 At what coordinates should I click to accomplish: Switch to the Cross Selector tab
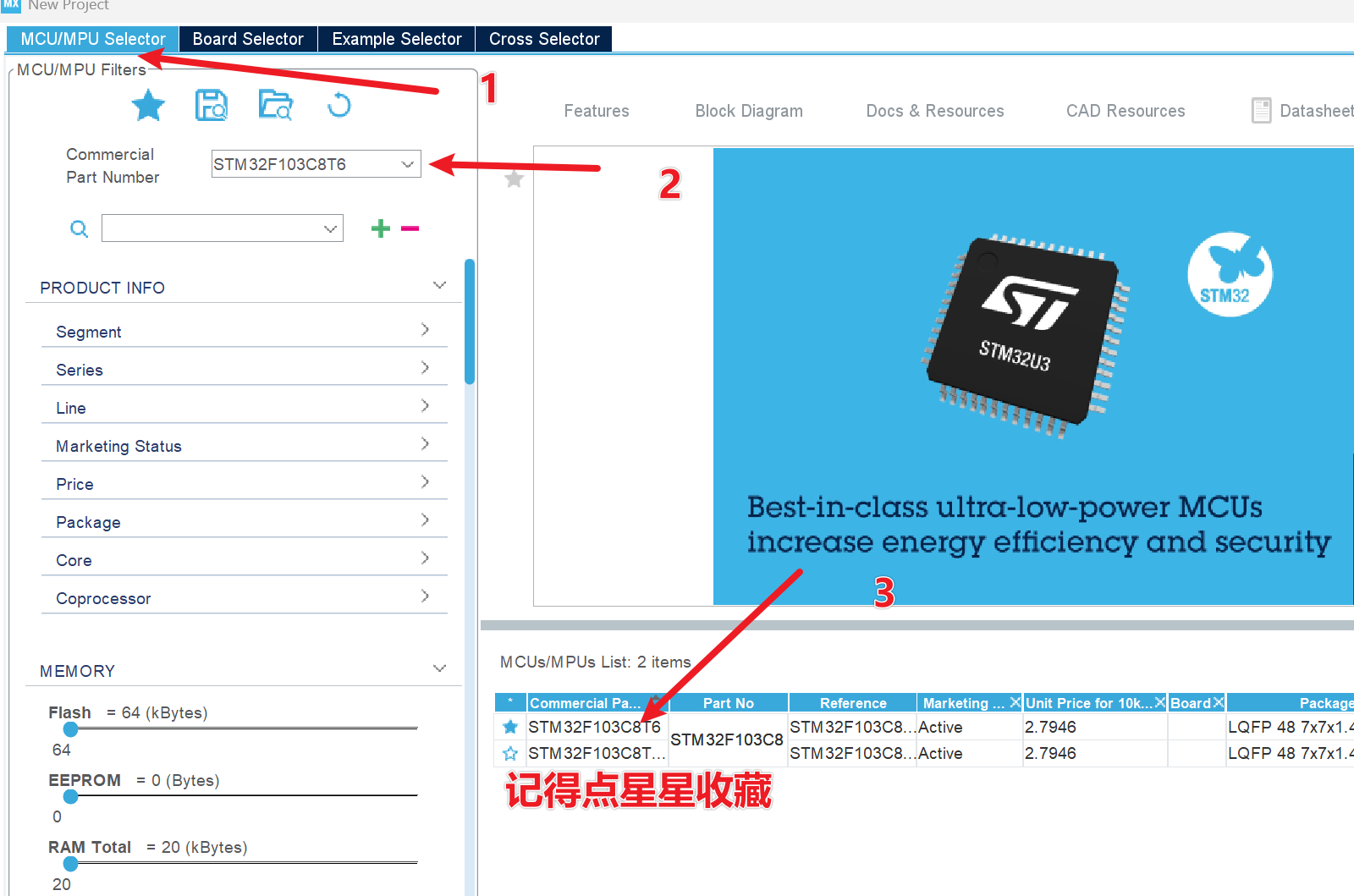[x=544, y=39]
